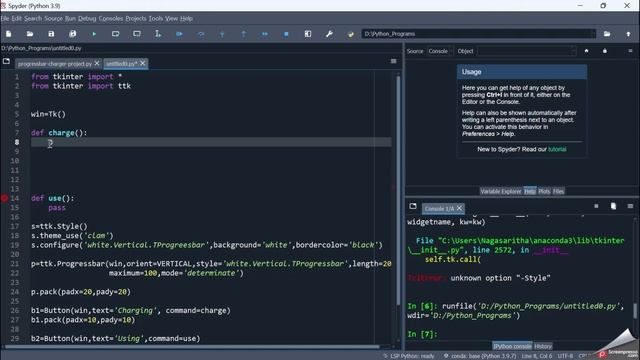Open the Help menu
This screenshot has height=360, width=640.
[x=187, y=18]
